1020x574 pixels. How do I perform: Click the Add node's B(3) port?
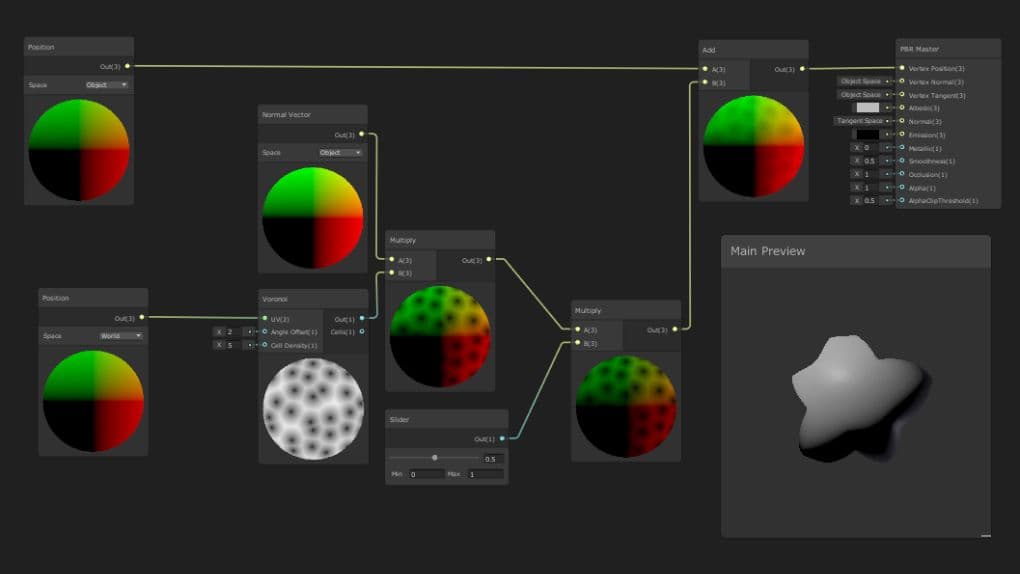(x=705, y=82)
